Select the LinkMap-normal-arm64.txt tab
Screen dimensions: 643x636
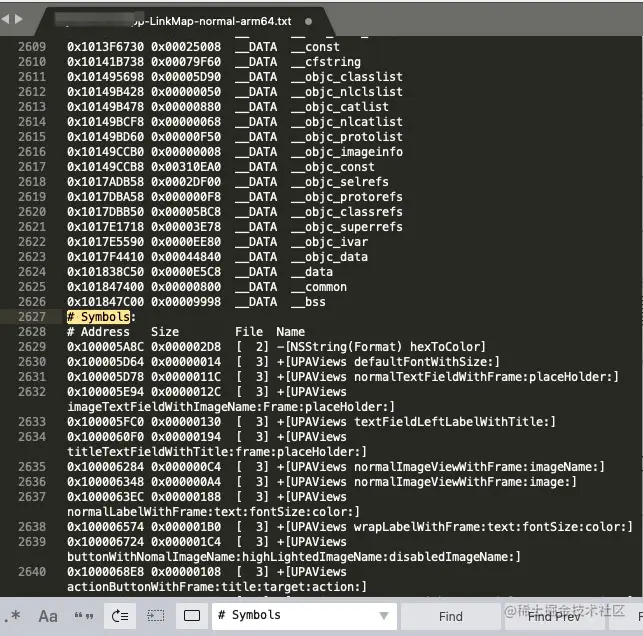tap(185, 21)
